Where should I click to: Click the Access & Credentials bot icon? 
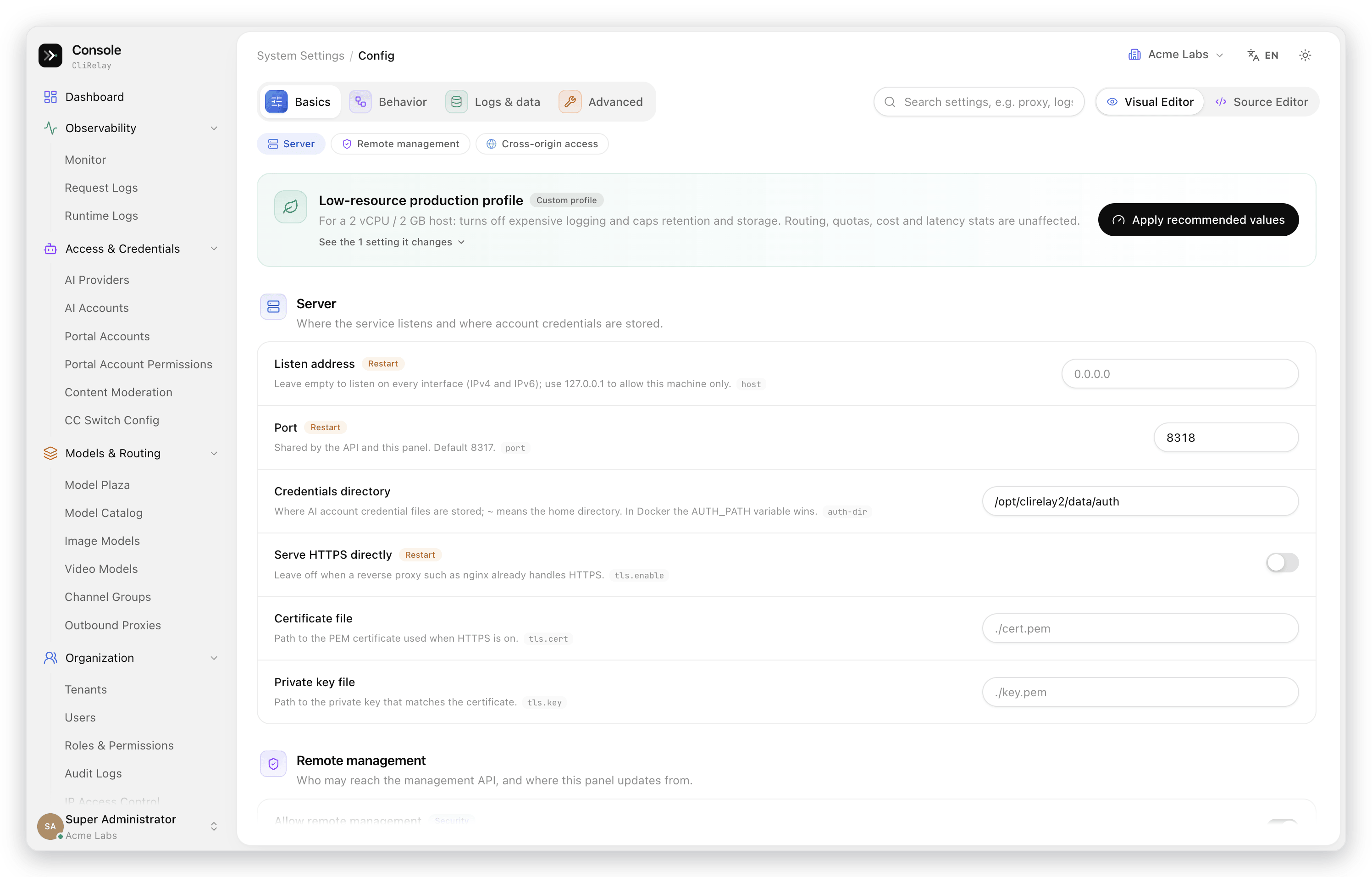pyautogui.click(x=50, y=249)
